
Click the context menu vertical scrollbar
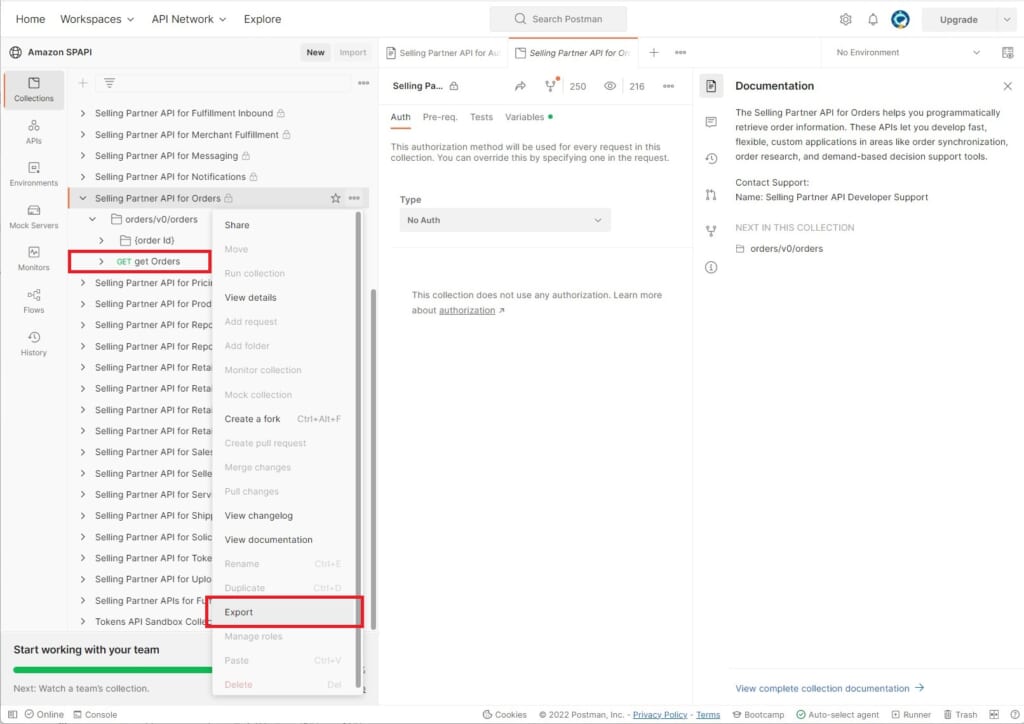[358, 450]
